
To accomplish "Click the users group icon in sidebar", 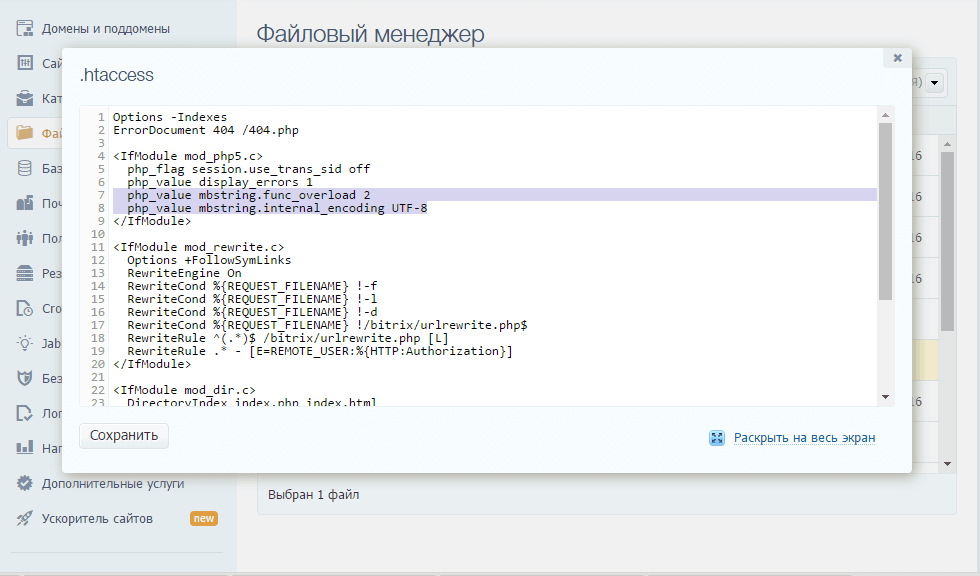I will click(x=25, y=238).
